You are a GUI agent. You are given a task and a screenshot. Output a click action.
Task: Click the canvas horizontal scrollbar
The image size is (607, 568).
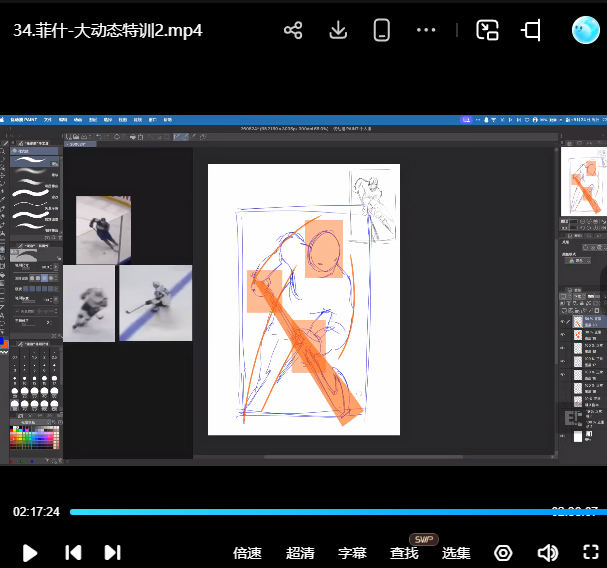pos(363,457)
